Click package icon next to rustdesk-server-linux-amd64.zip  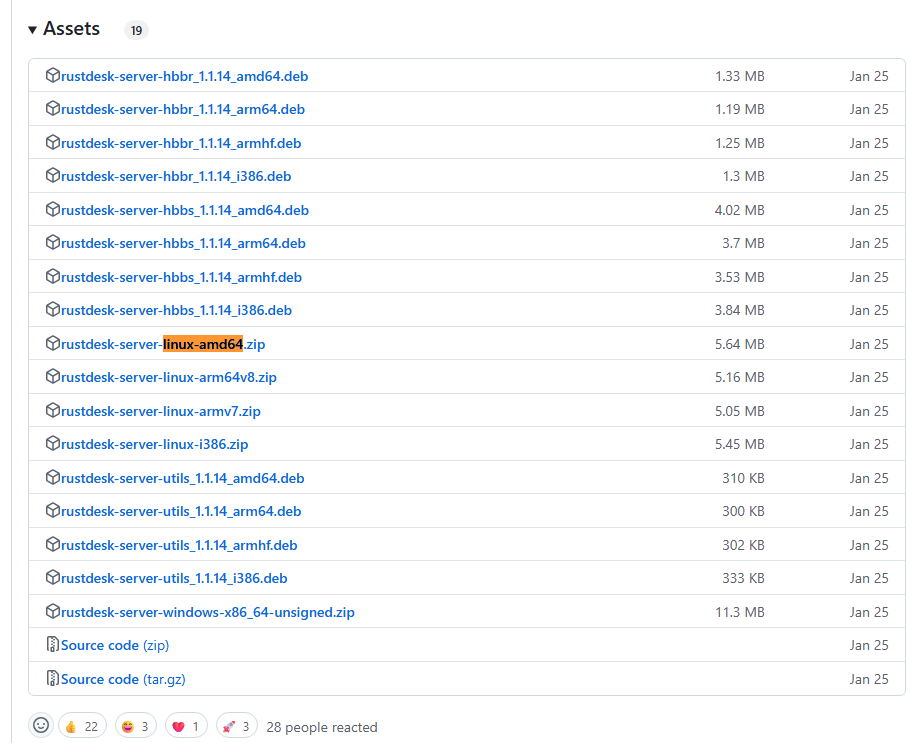pos(53,344)
